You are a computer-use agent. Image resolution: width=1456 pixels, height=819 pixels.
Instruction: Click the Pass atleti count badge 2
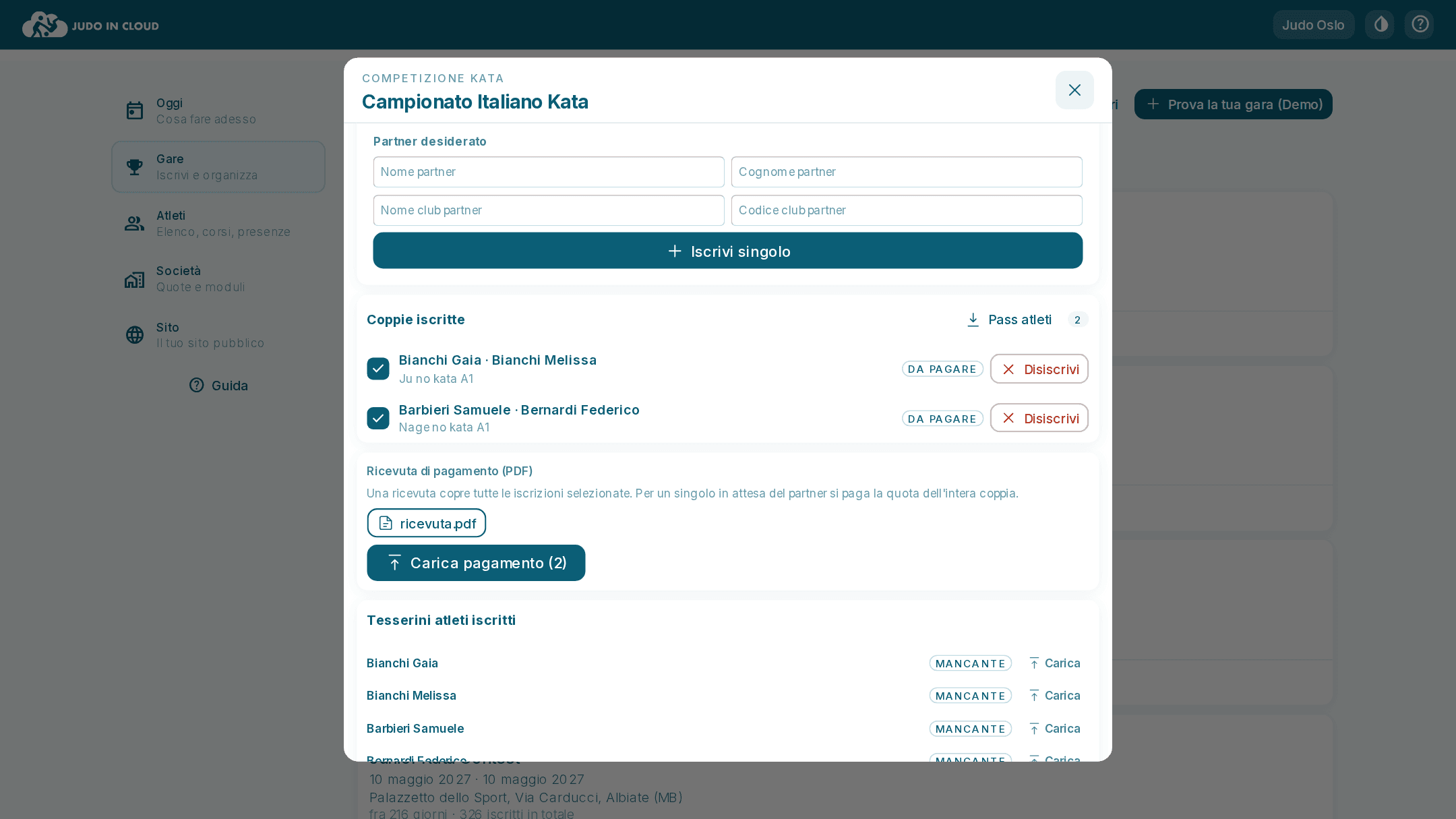pyautogui.click(x=1077, y=320)
